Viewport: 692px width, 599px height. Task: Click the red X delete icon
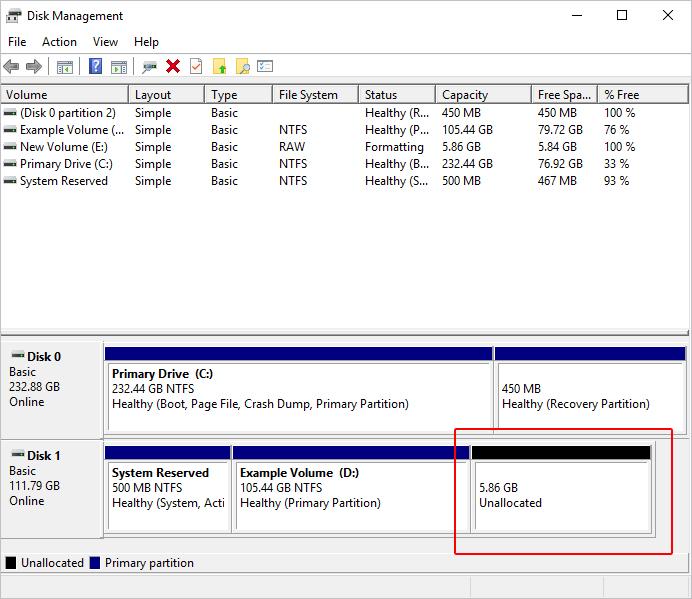(173, 67)
